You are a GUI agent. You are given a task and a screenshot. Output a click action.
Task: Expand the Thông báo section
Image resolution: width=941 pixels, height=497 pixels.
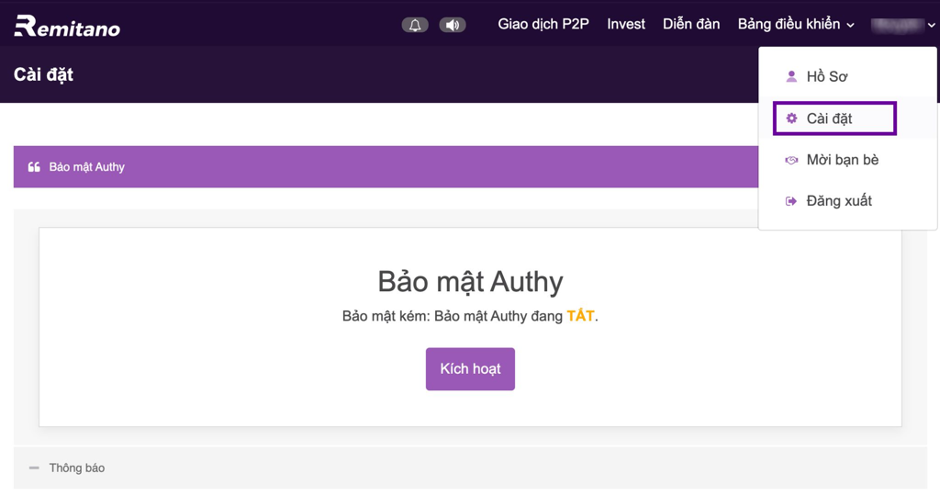pyautogui.click(x=77, y=468)
